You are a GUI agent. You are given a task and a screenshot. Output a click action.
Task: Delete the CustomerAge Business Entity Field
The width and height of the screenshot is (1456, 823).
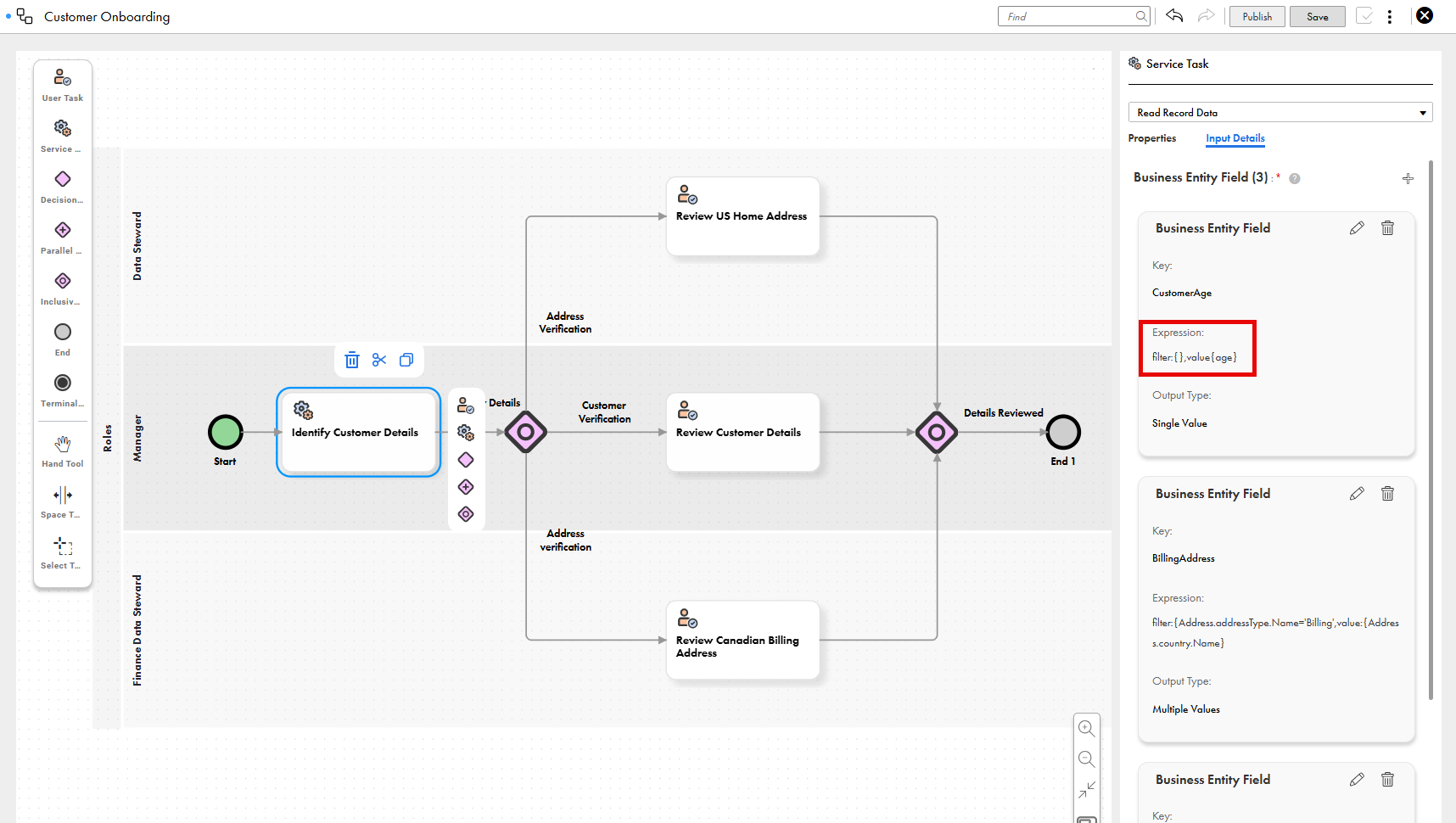tap(1387, 228)
